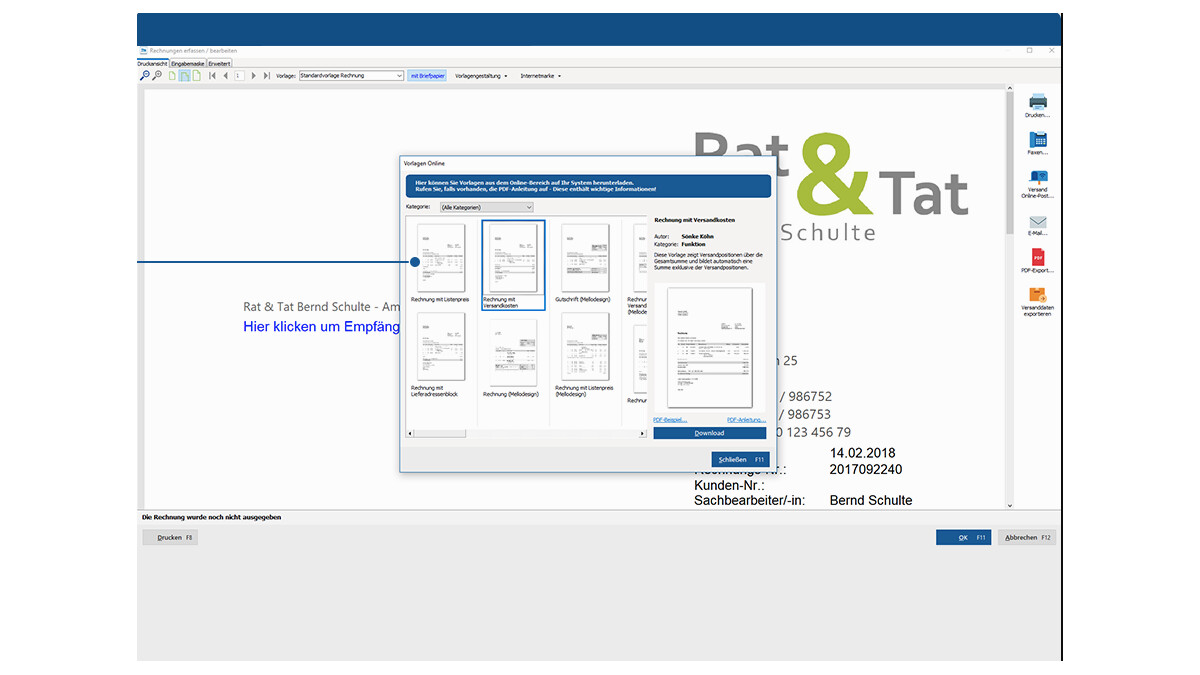The height and width of the screenshot is (675, 1200).
Task: Click the page number field in toolbar
Action: (x=239, y=76)
